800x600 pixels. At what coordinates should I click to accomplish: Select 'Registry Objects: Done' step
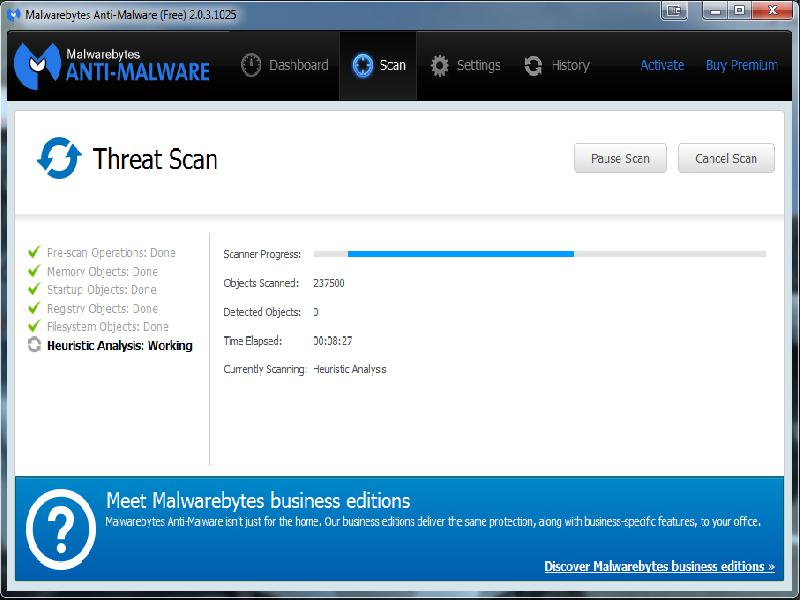(102, 309)
